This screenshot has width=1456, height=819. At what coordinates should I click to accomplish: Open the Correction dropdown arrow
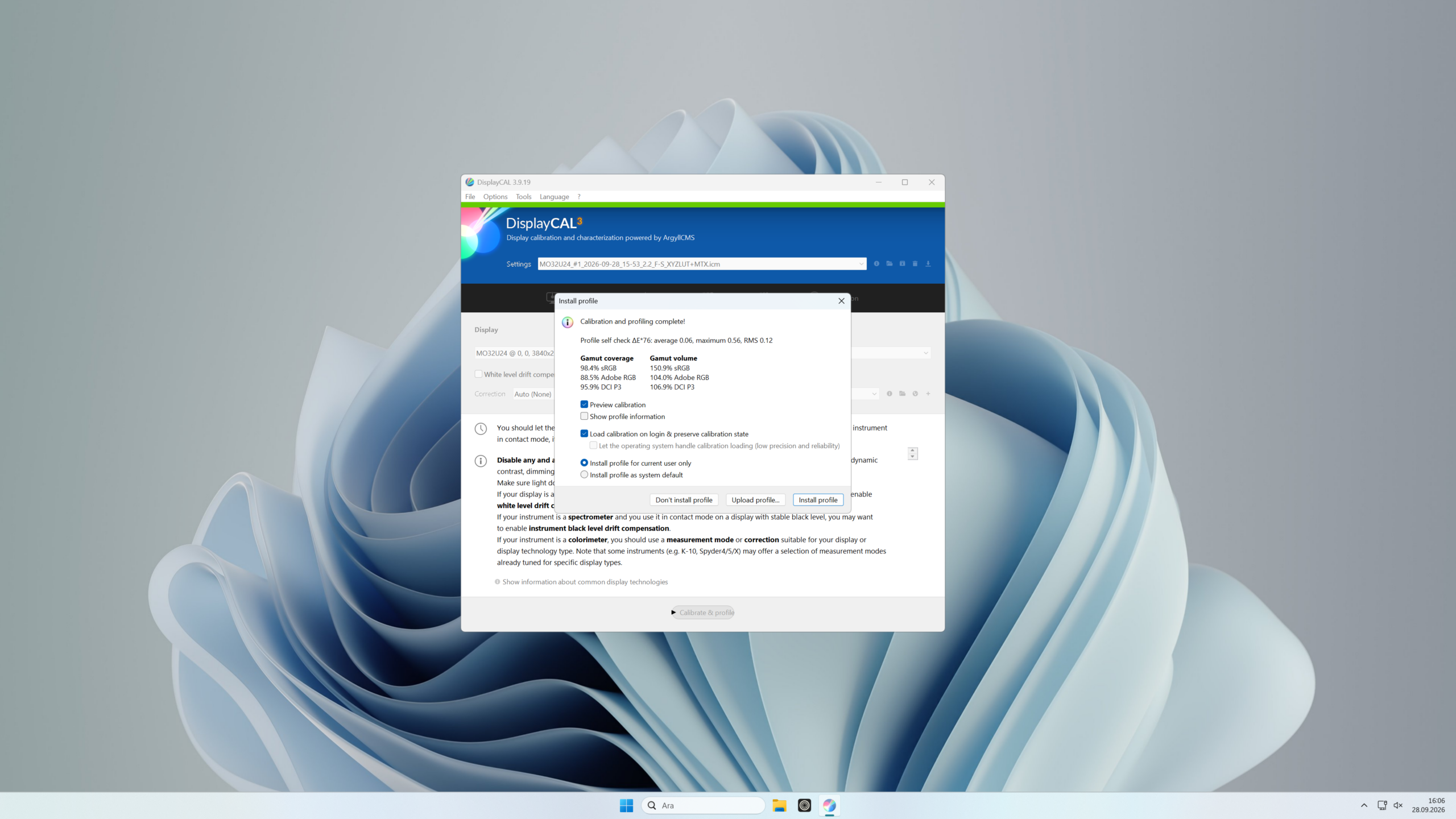coord(874,394)
